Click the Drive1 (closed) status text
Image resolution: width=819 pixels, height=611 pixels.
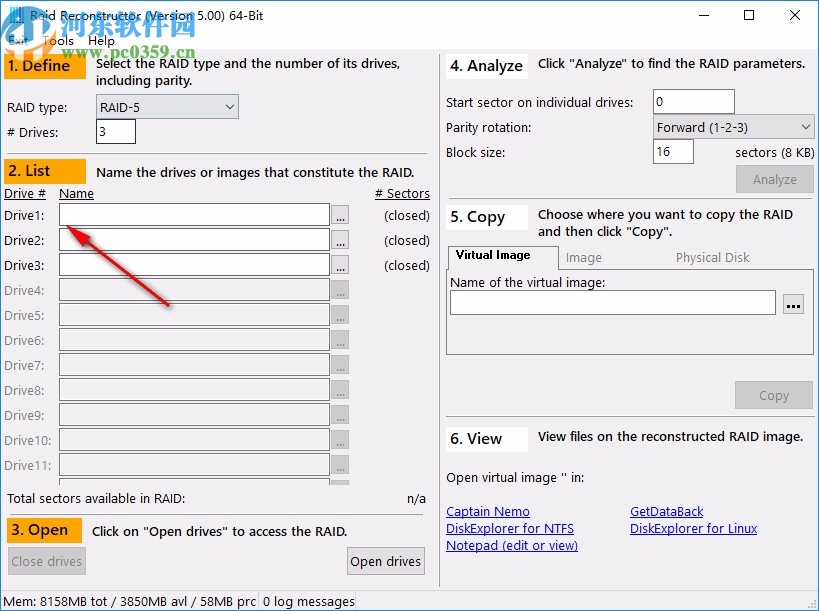407,215
